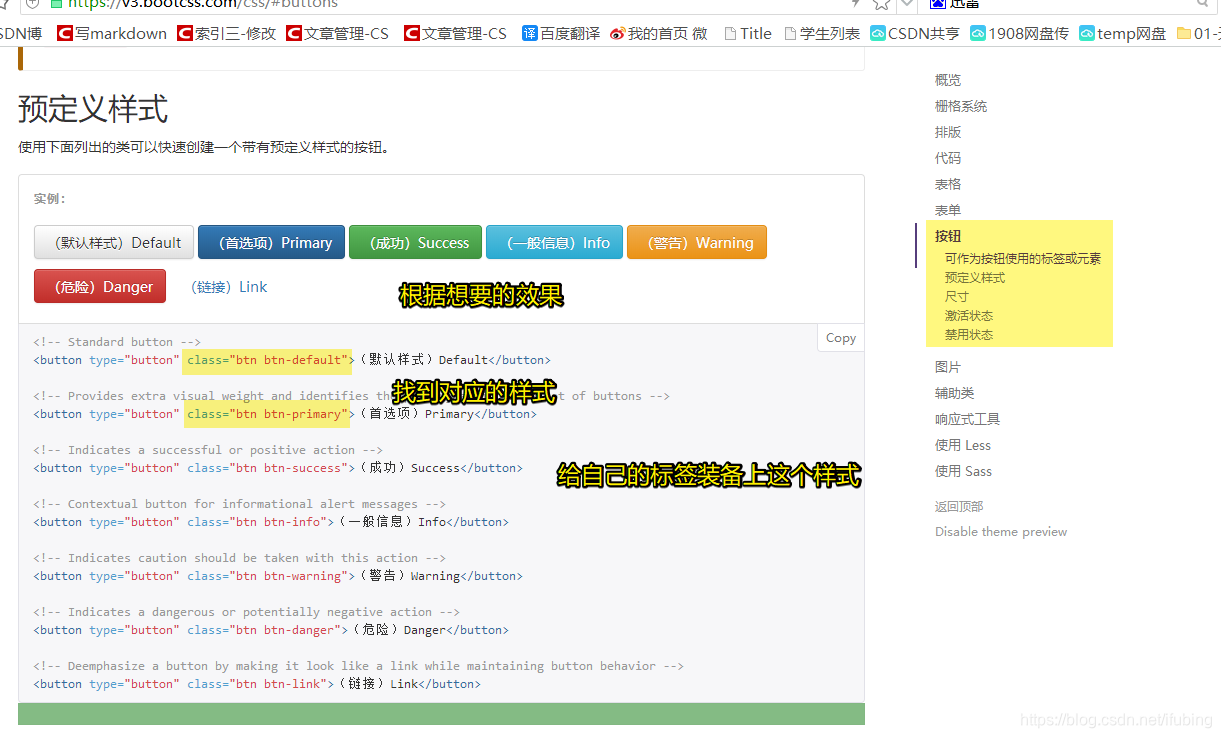Open the temp网盘 bookmark
Image resolution: width=1221 pixels, height=738 pixels.
click(1123, 33)
